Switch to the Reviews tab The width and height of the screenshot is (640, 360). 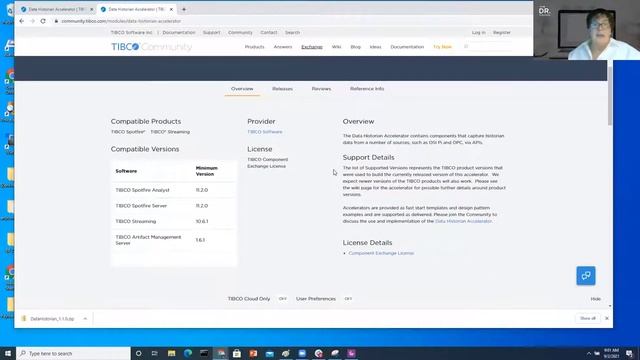[321, 89]
